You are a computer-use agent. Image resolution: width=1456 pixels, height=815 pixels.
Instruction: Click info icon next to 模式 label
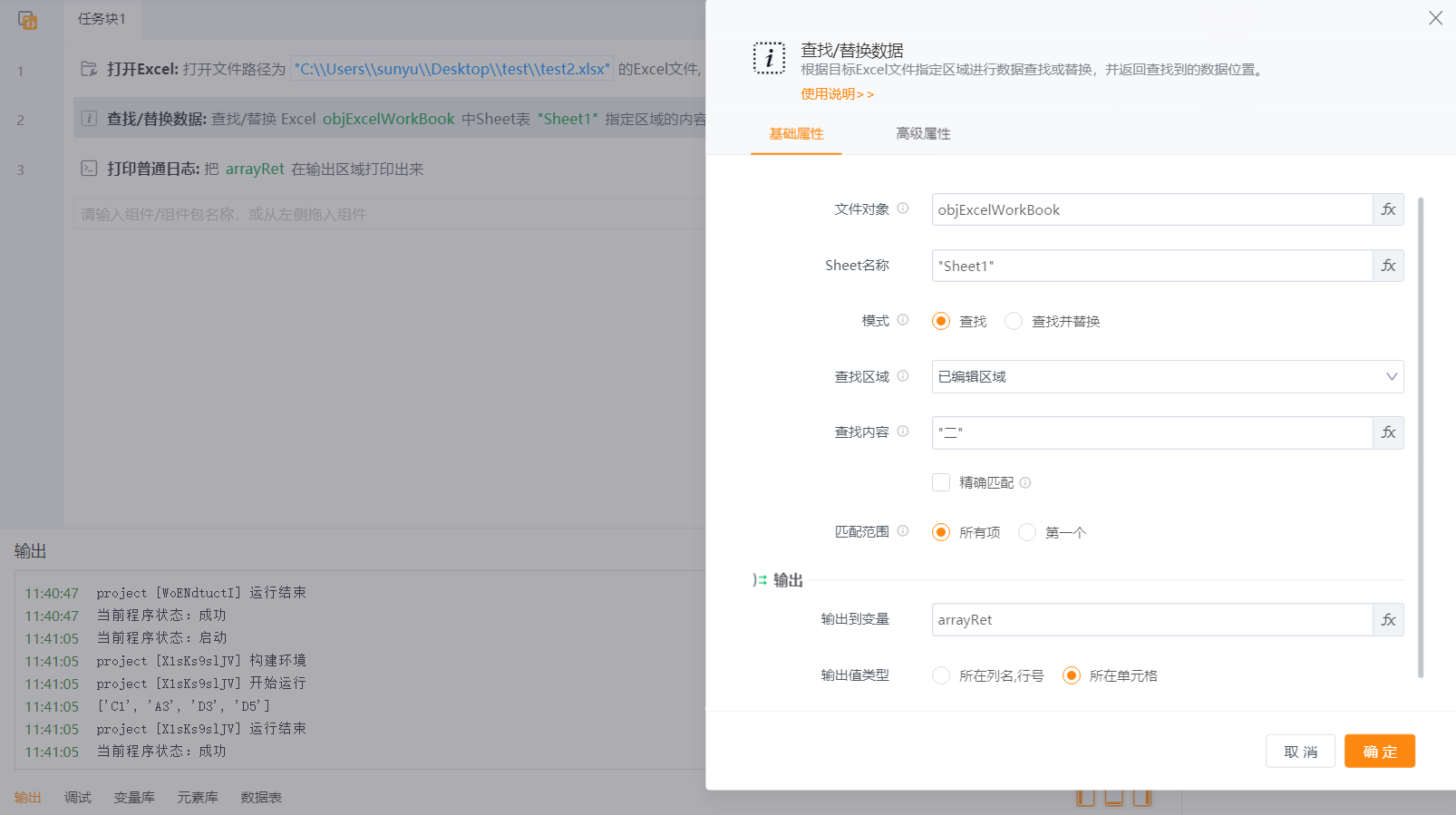(903, 320)
